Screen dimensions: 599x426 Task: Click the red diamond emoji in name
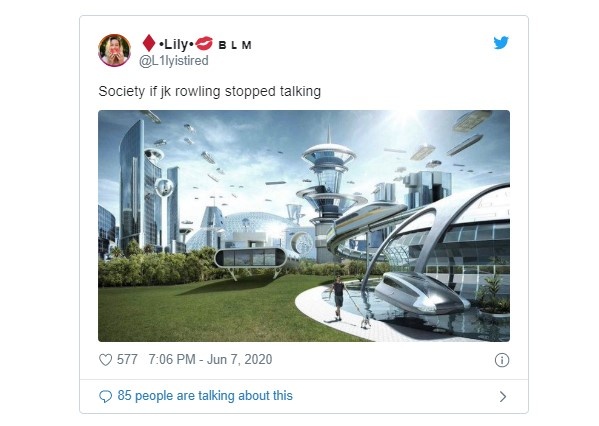tap(149, 43)
